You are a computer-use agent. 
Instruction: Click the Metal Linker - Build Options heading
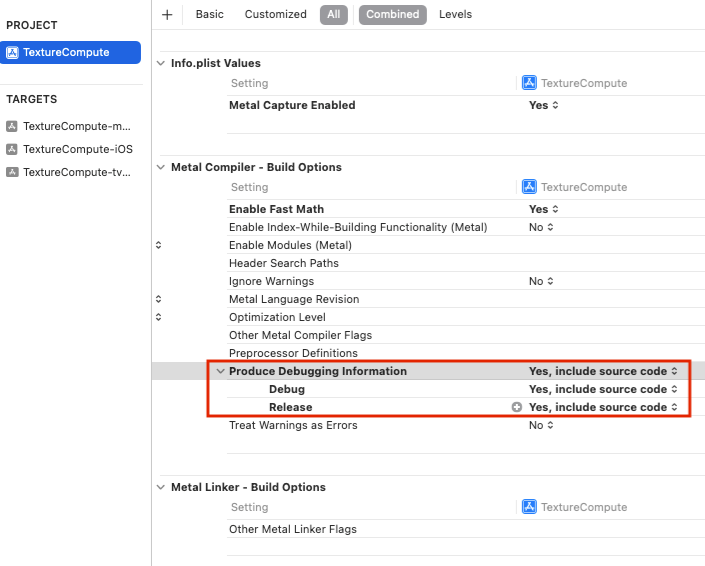[x=248, y=487]
